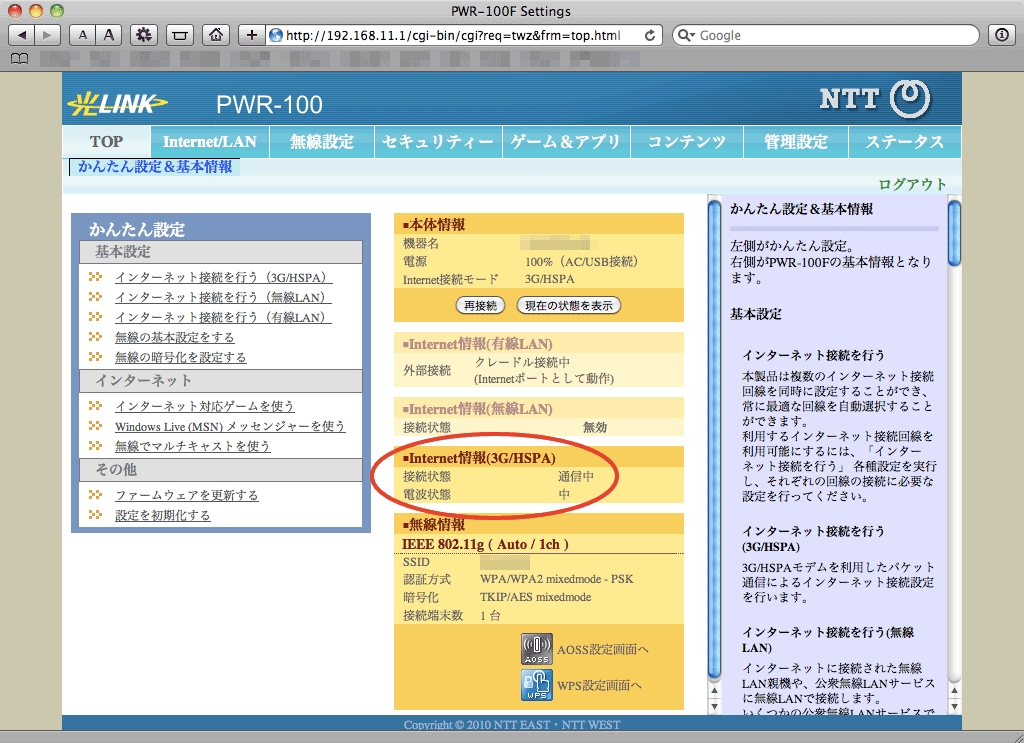
Task: Click the right scrollbar down arrow
Action: point(954,706)
